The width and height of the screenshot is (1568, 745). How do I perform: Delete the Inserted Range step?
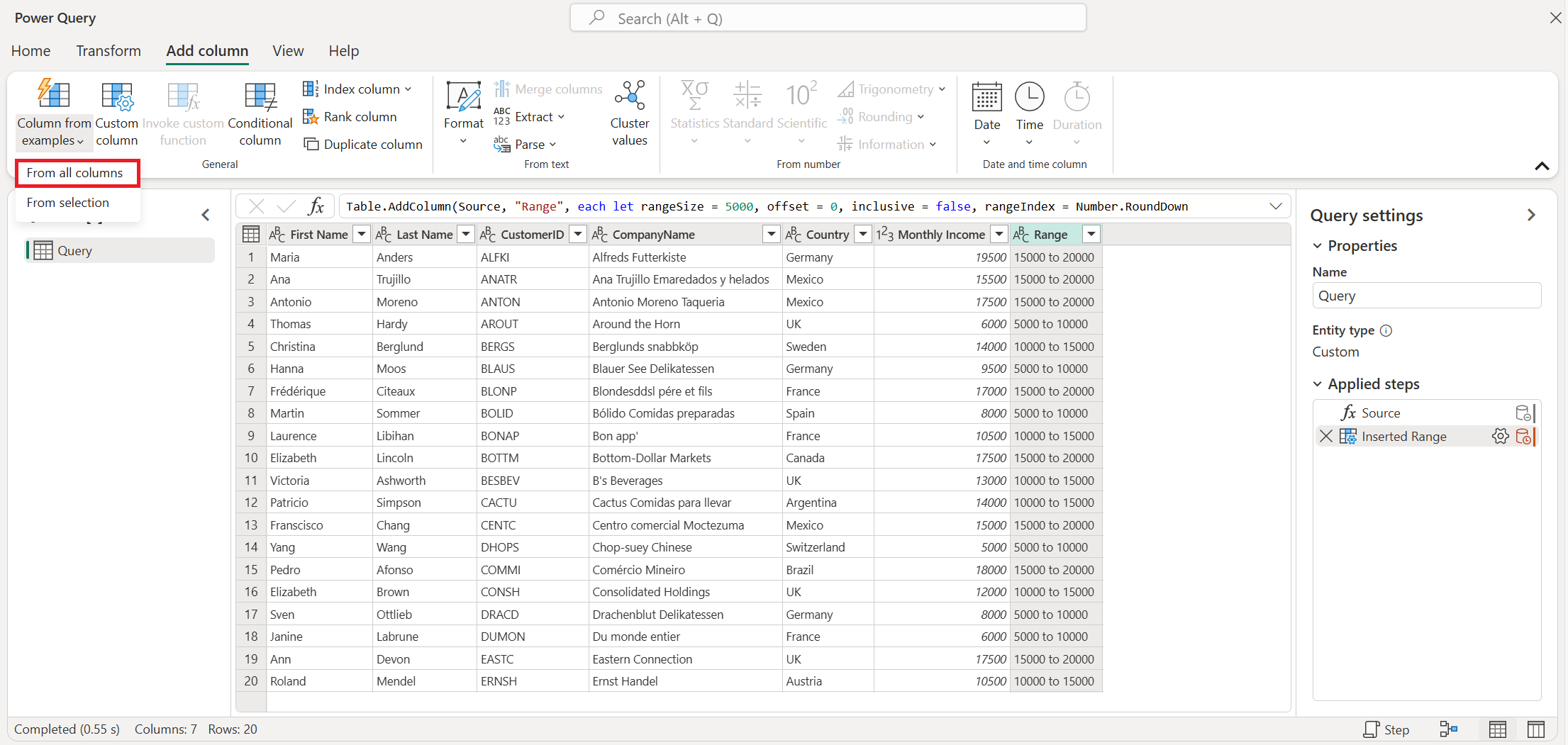tap(1325, 437)
